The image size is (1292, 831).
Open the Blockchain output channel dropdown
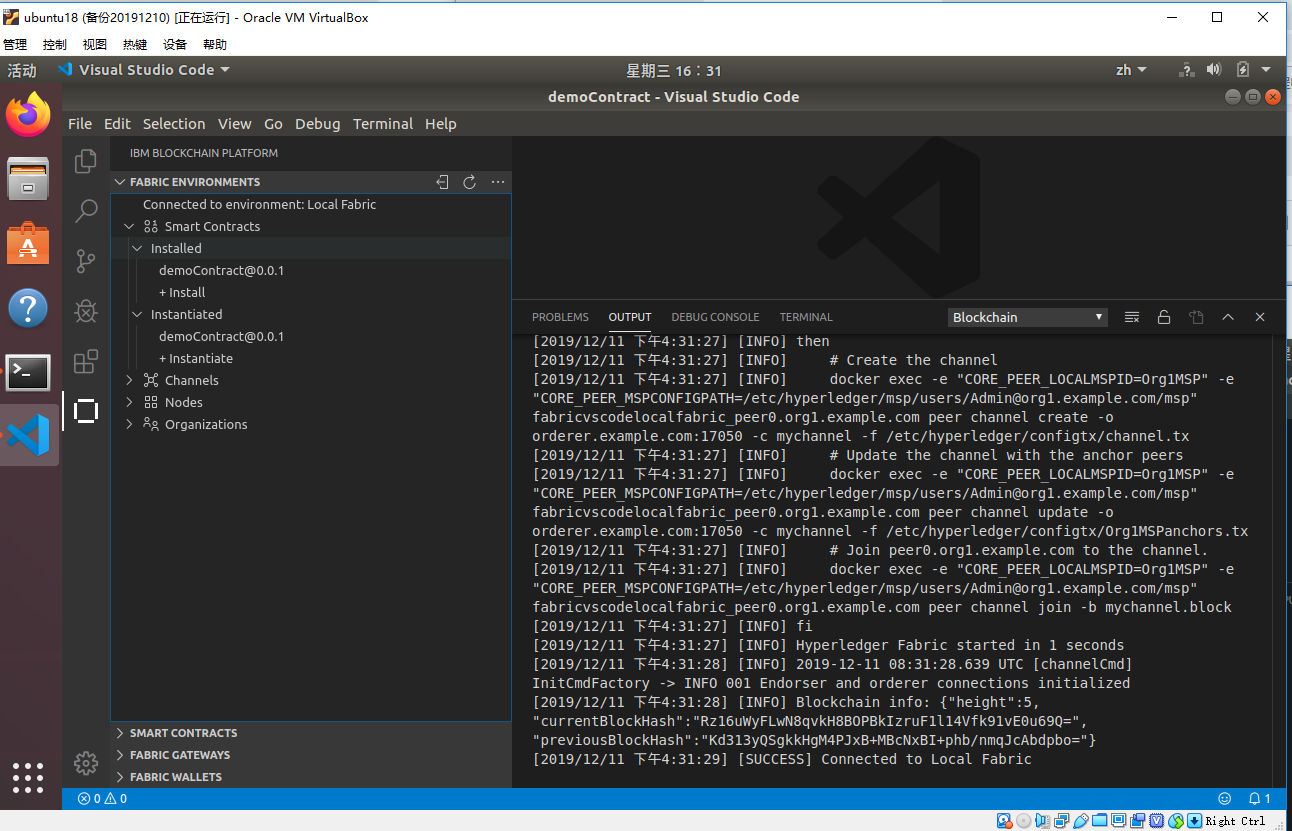pos(1027,316)
